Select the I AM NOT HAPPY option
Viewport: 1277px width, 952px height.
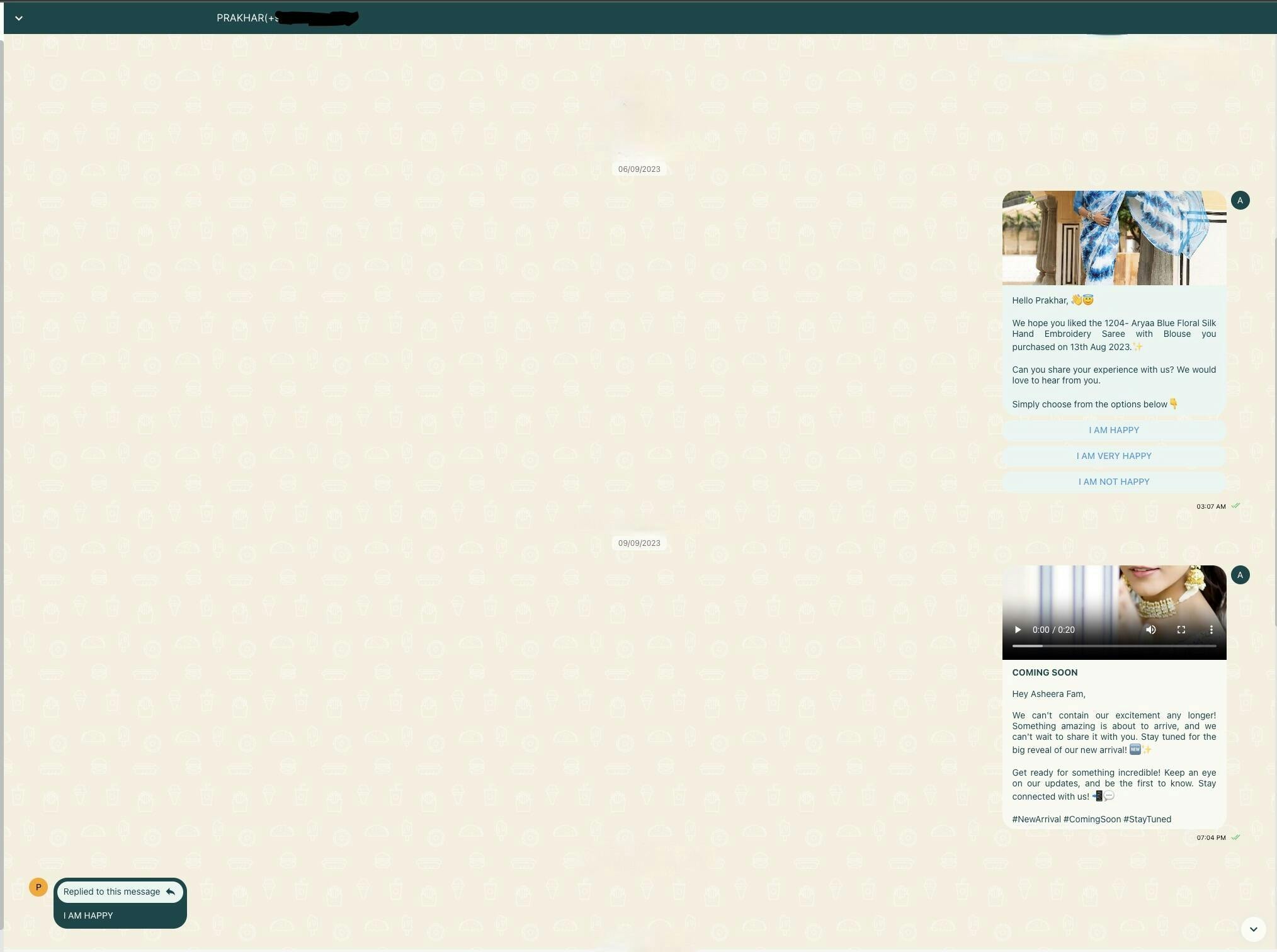(x=1113, y=482)
